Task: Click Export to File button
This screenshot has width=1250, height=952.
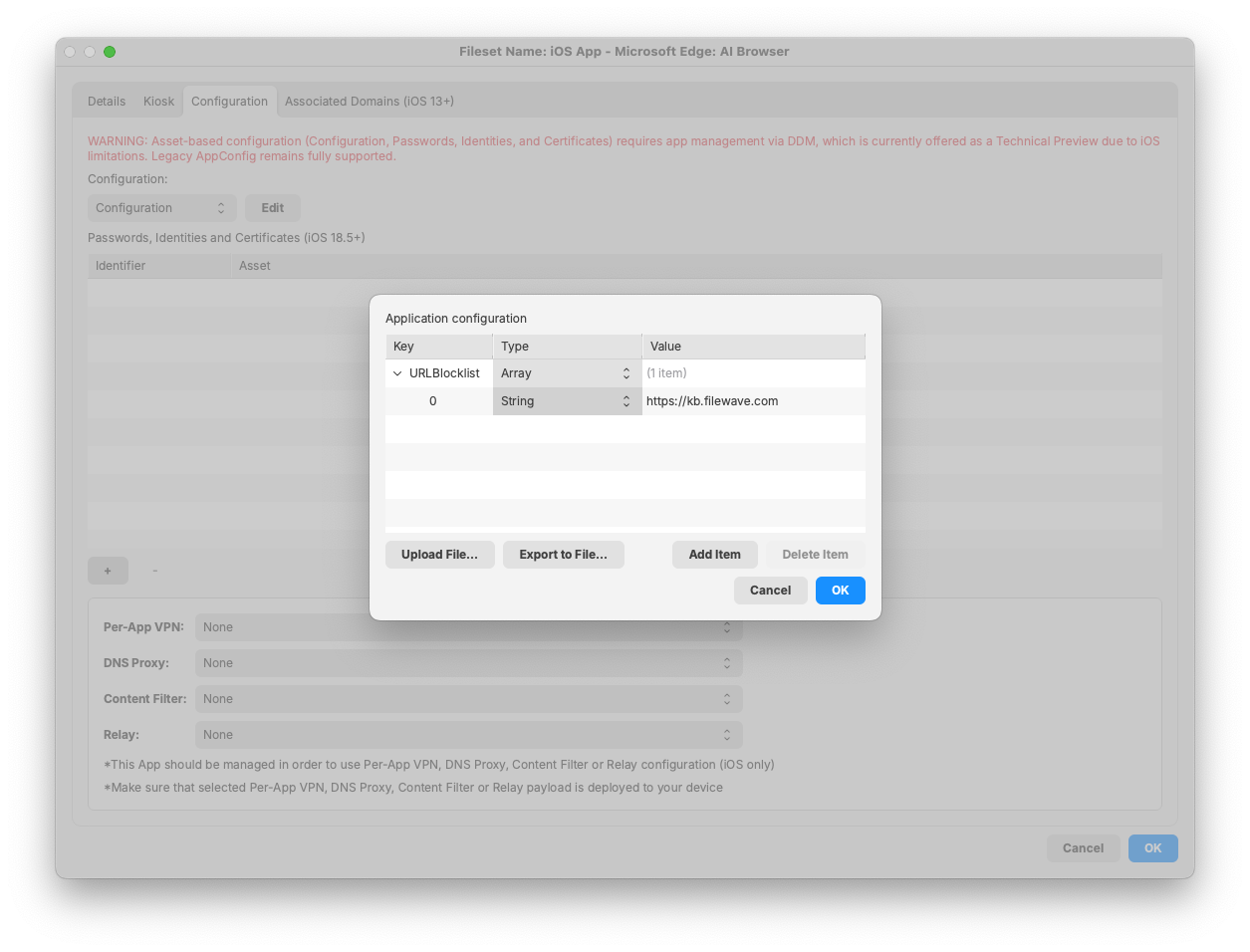Action: click(x=563, y=555)
